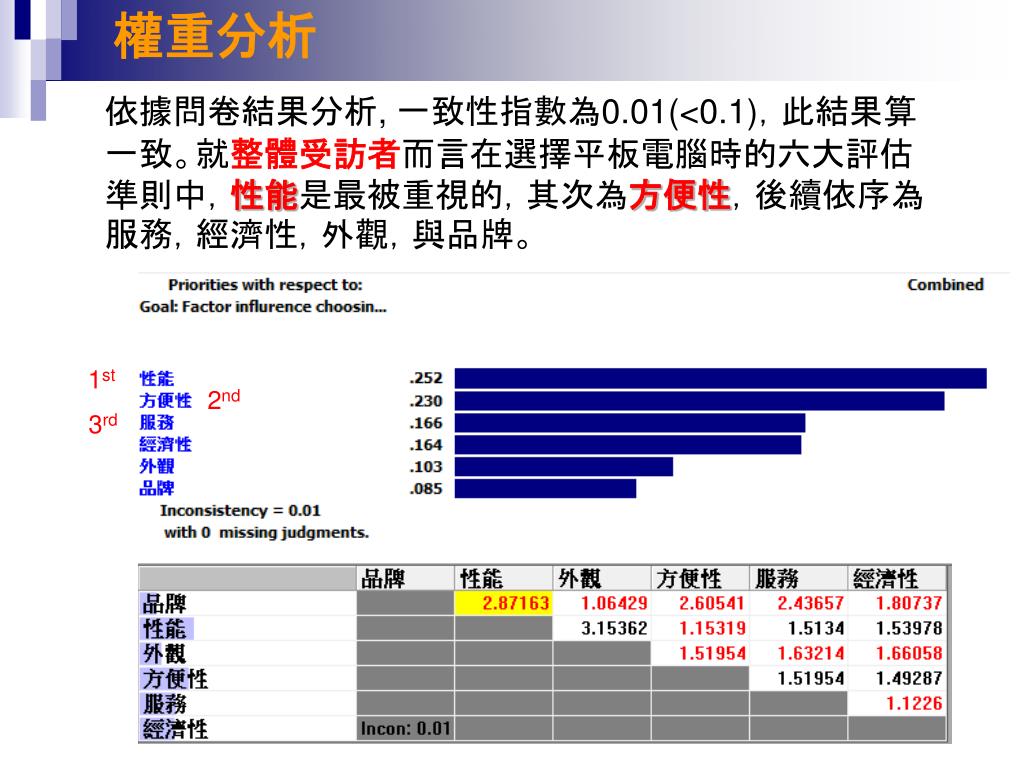Click the red text 整體受訪者

click(x=315, y=155)
